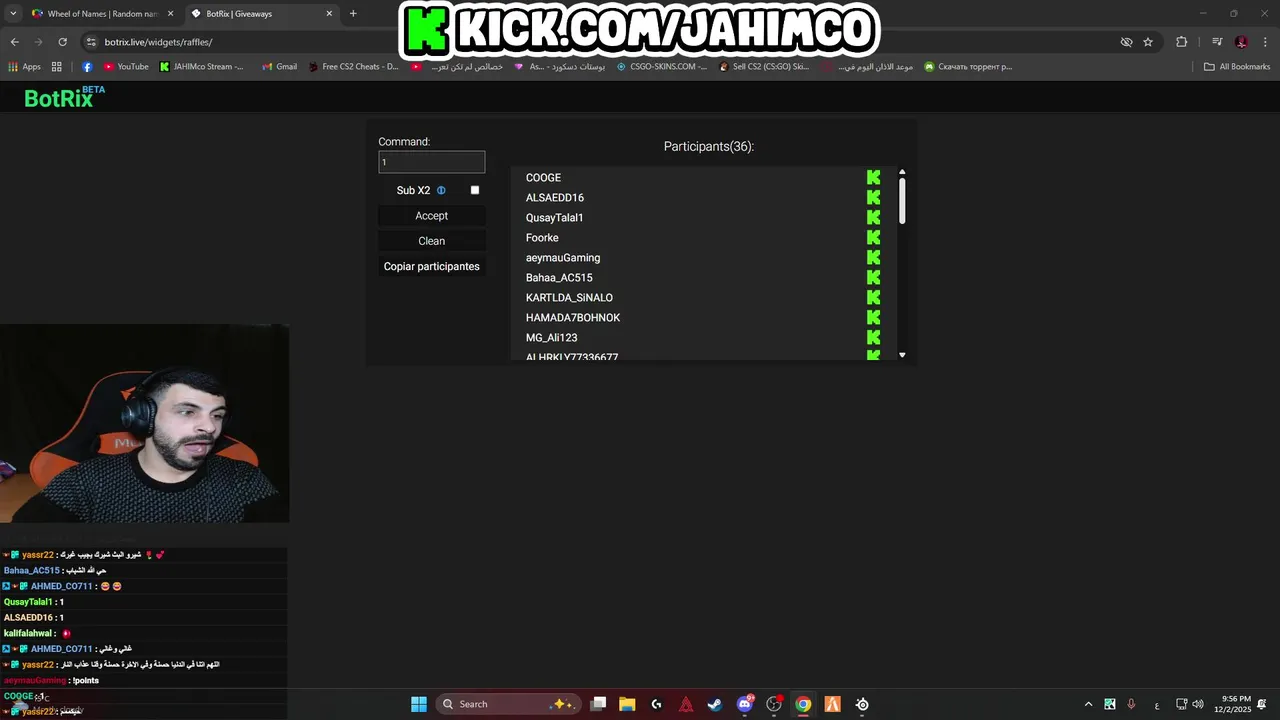
Task: Open Discord from taskbar
Action: [744, 704]
